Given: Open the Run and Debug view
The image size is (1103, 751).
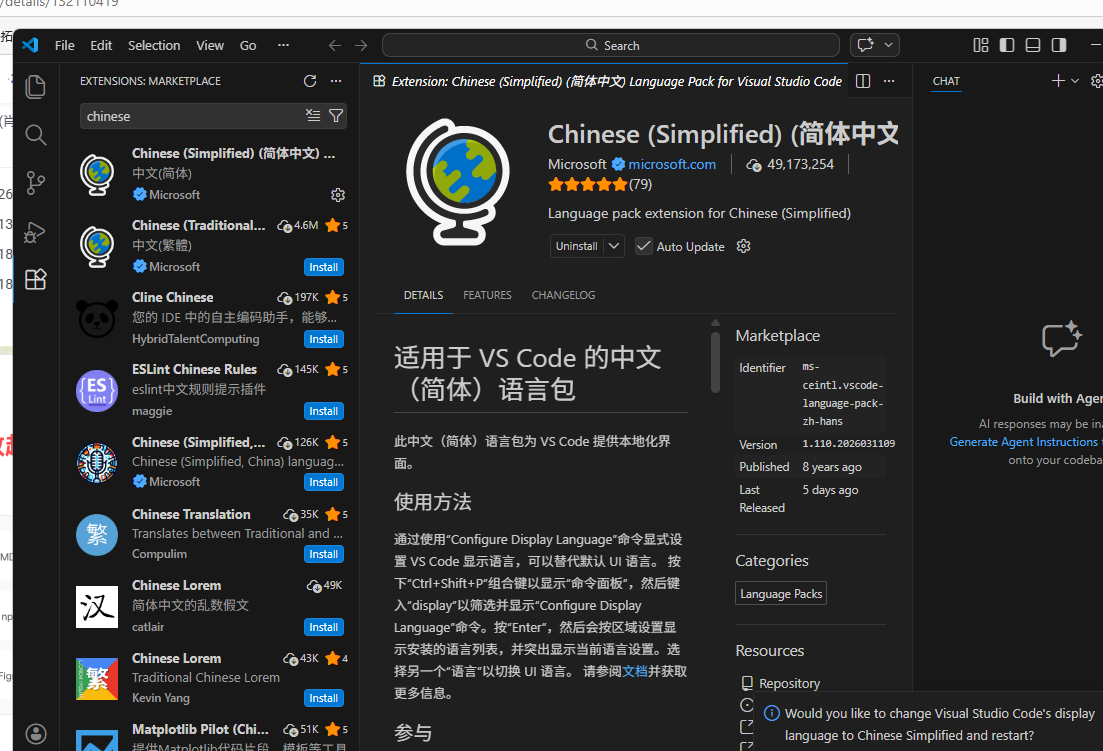Looking at the screenshot, I should coord(35,232).
